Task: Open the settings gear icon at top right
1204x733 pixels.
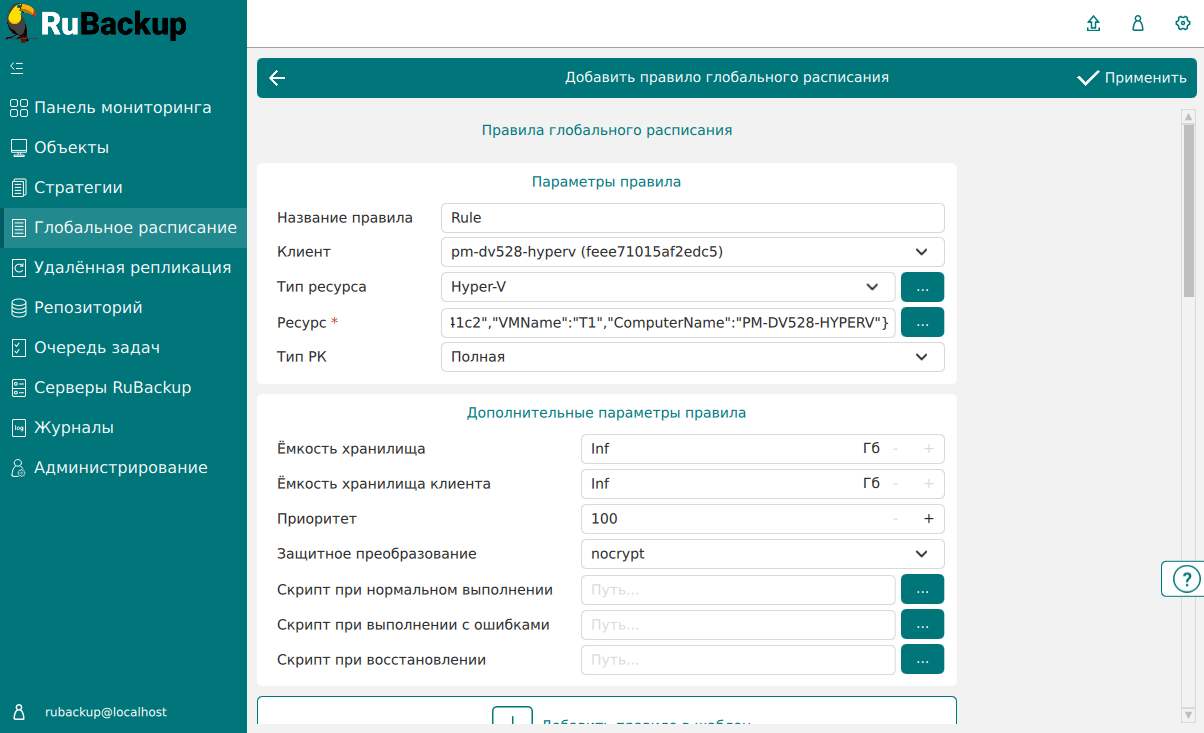Action: pyautogui.click(x=1182, y=24)
